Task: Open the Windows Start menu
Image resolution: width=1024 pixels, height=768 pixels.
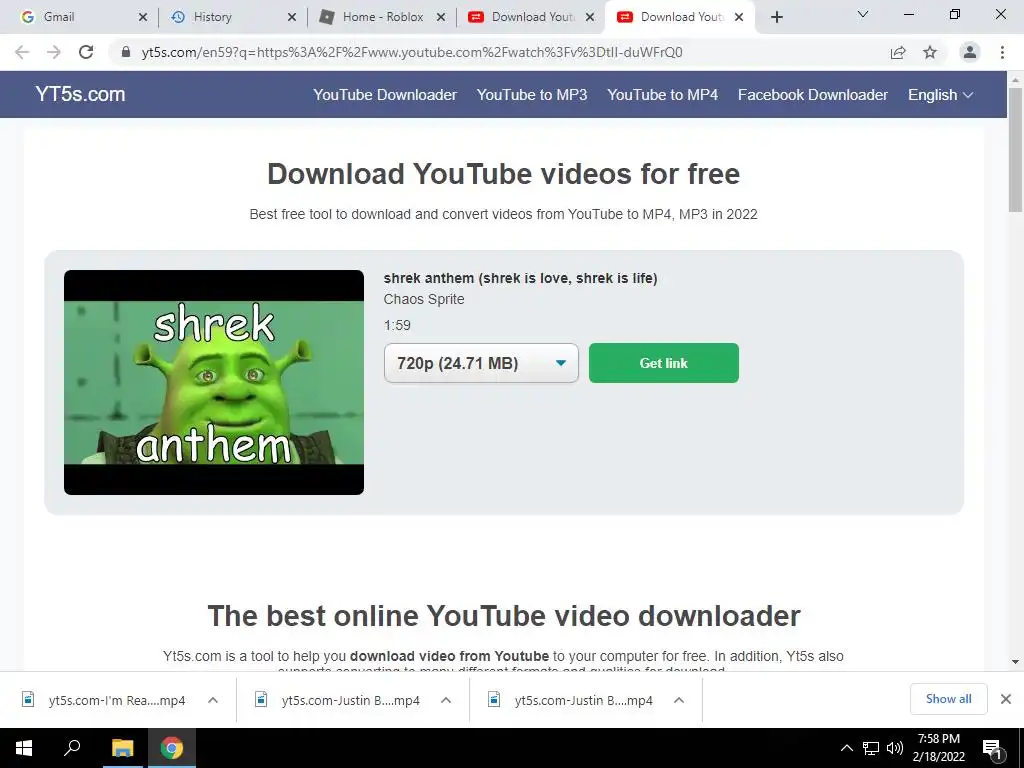Action: point(24,748)
